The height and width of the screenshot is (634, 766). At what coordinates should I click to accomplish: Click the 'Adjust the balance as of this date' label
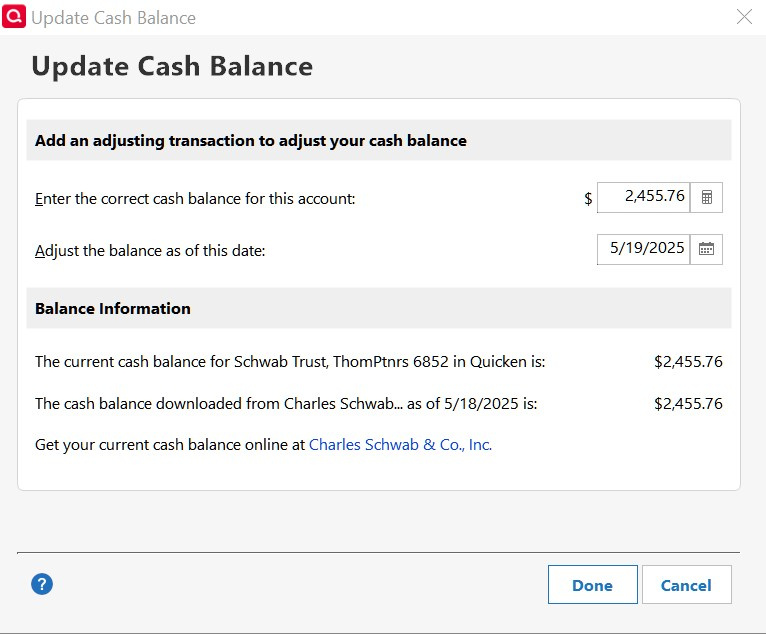click(150, 251)
